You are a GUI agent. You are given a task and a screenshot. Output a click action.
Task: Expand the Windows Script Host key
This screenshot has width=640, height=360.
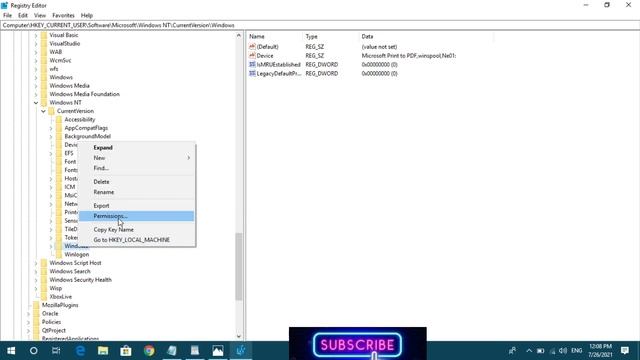(36, 263)
